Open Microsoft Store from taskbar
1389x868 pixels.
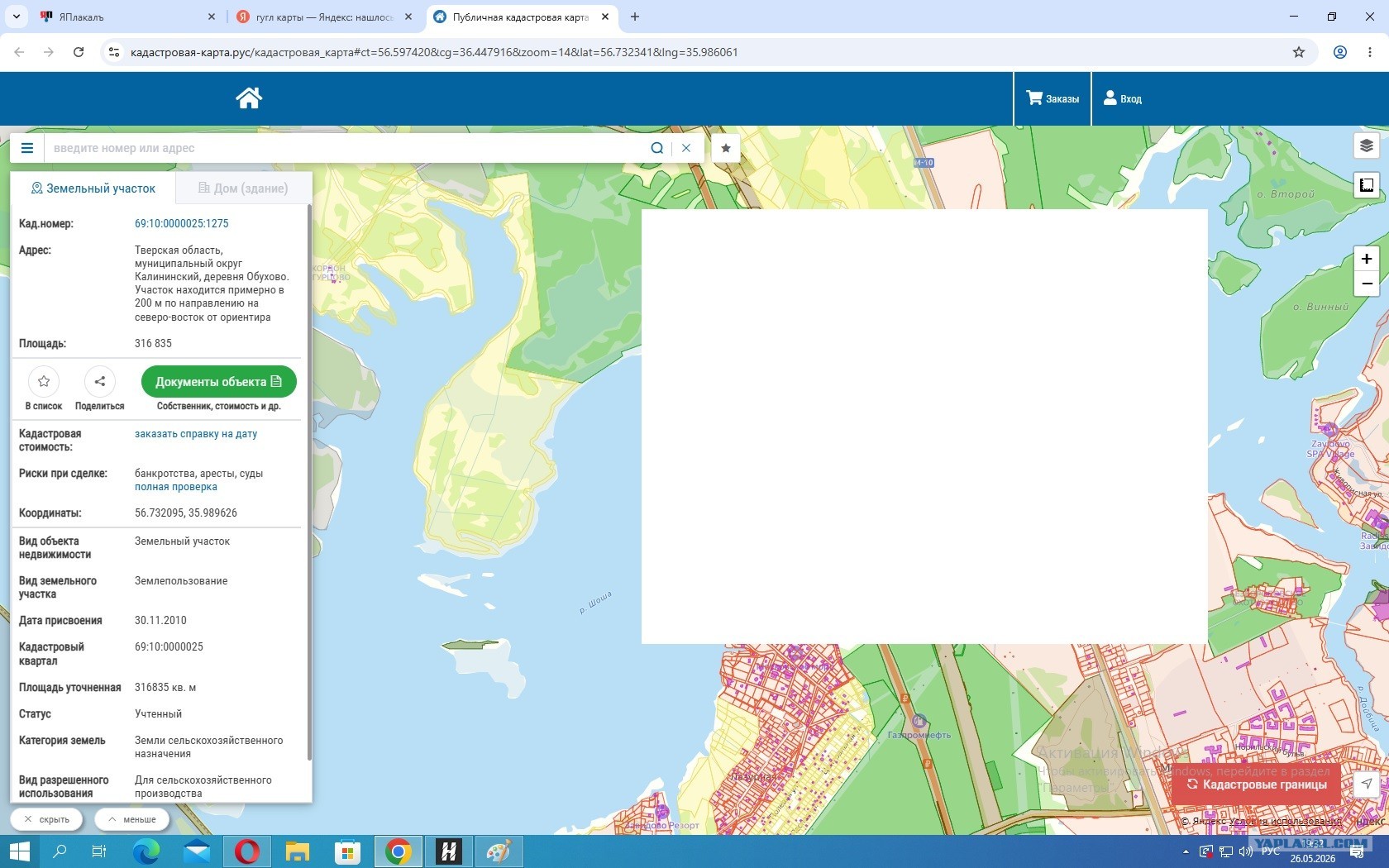(347, 851)
